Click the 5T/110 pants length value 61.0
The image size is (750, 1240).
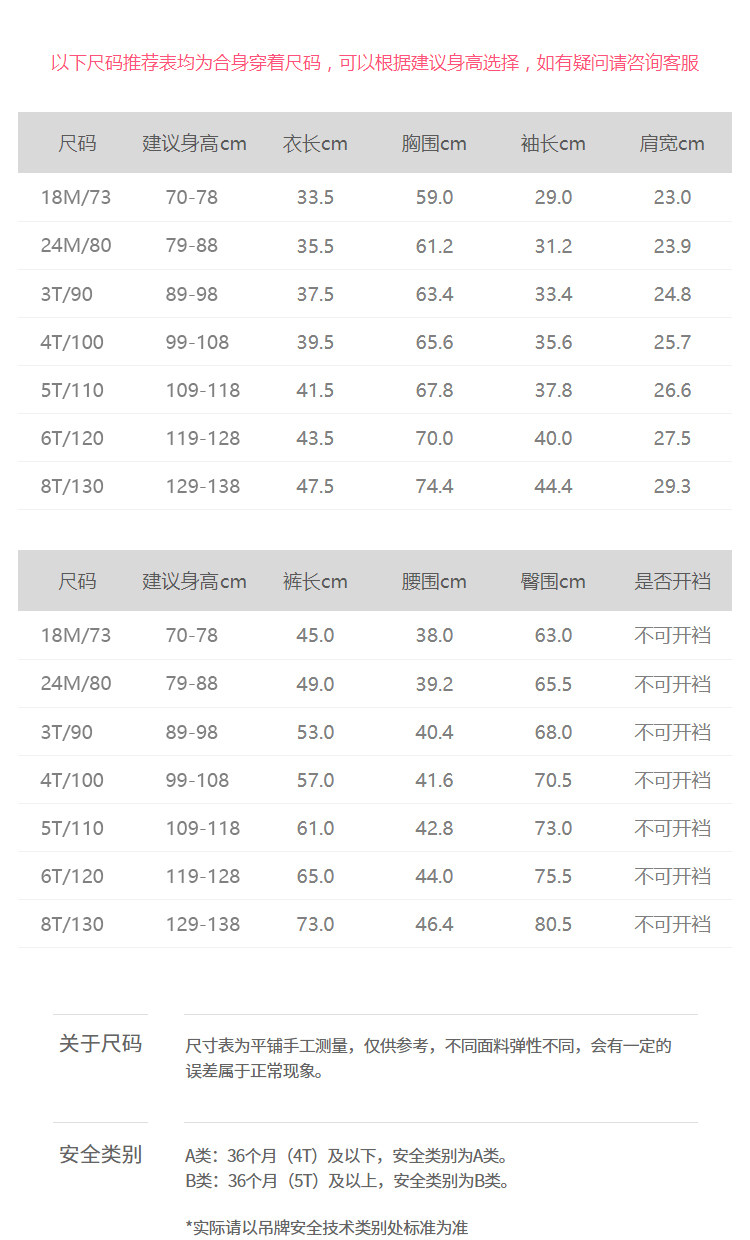coord(315,828)
